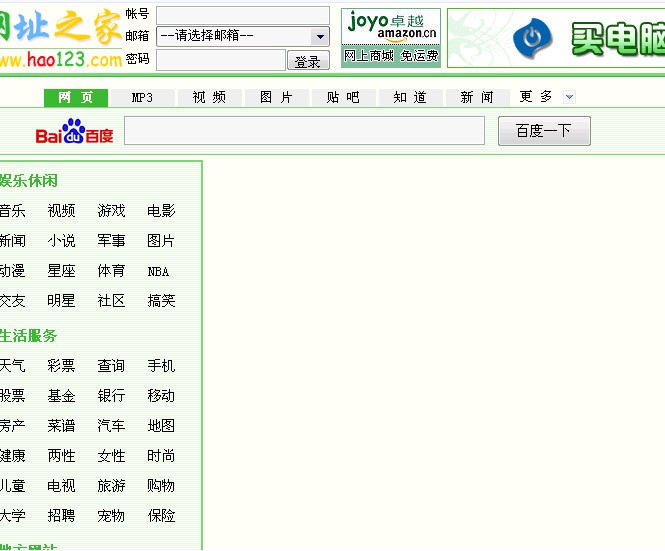Viewport: 665px width, 551px height.
Task: Focus the 帐号 account input field
Action: pyautogui.click(x=243, y=15)
